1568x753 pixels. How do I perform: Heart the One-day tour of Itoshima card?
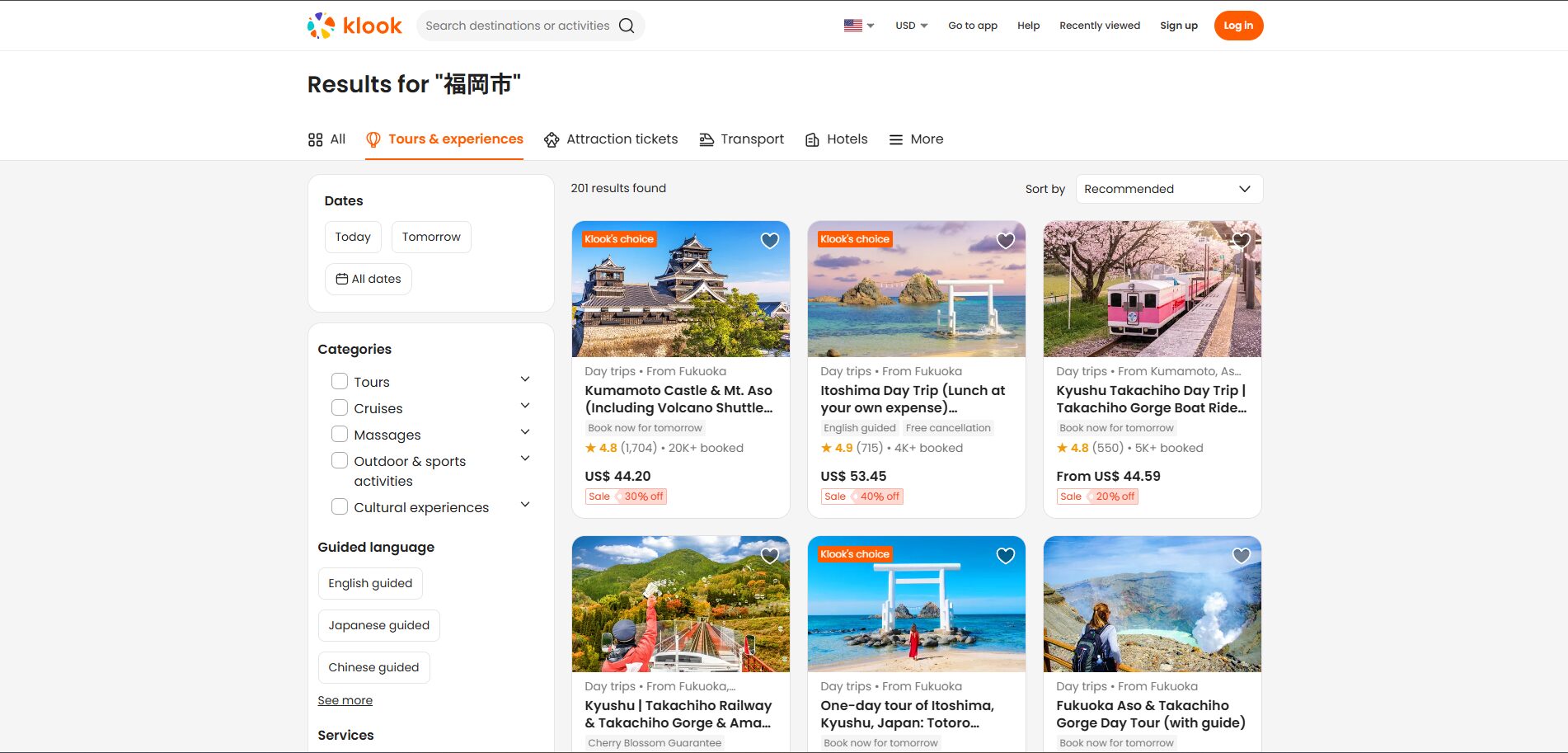[x=1005, y=556]
